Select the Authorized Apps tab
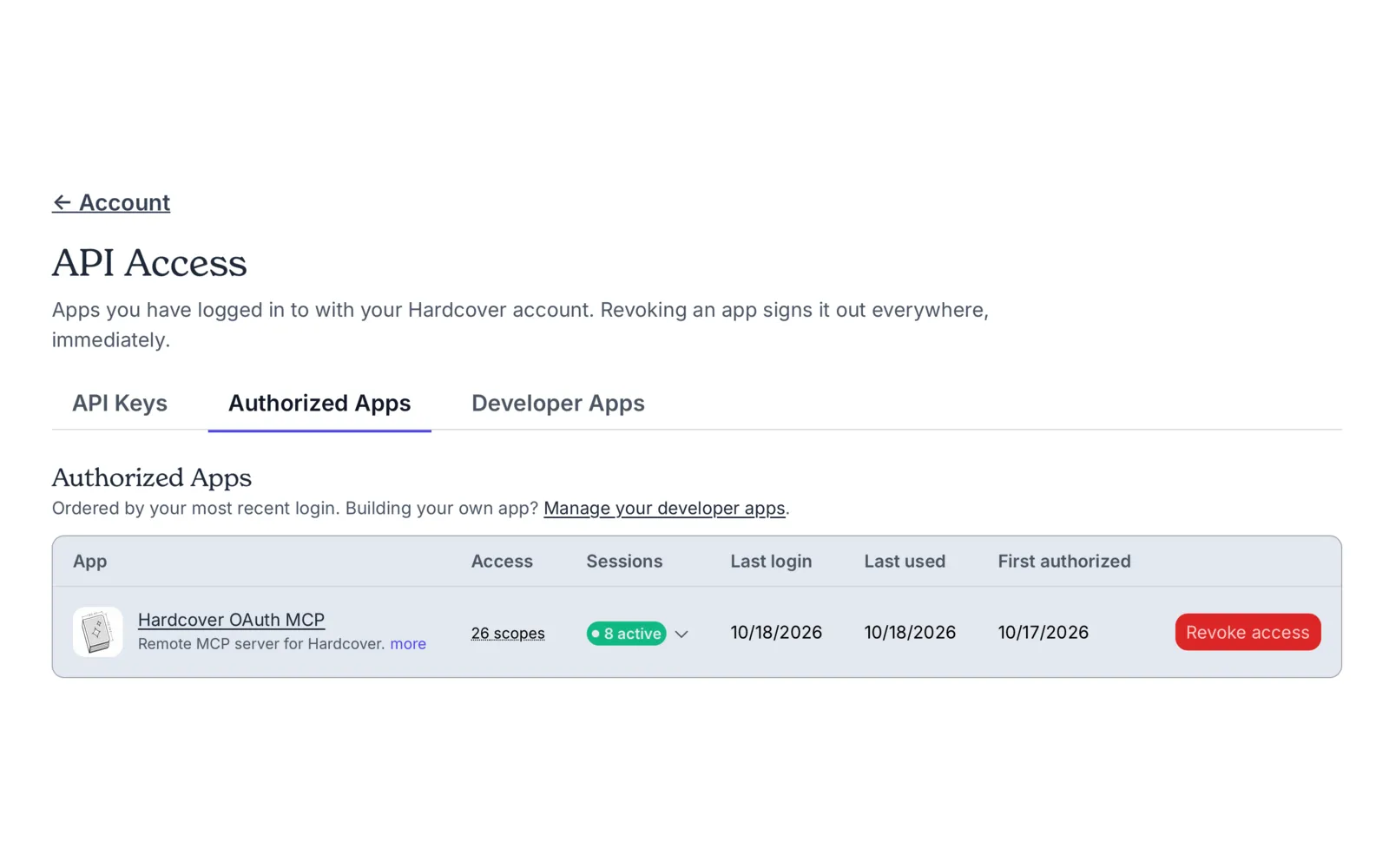 coord(319,404)
